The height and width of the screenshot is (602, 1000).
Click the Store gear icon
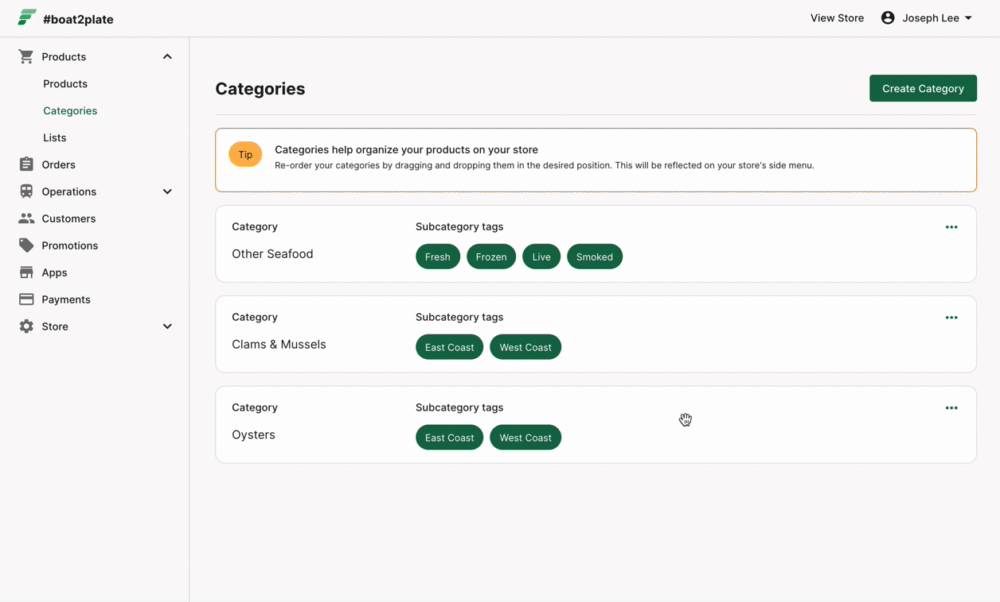coord(26,326)
